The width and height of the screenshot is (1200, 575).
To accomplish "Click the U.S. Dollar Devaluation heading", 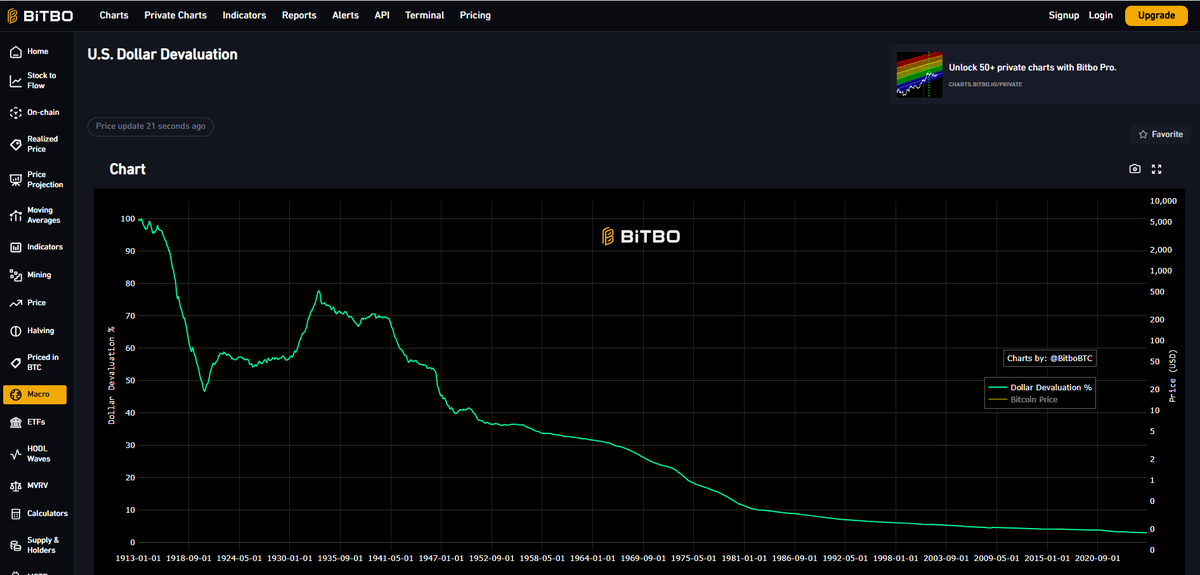I will 163,54.
